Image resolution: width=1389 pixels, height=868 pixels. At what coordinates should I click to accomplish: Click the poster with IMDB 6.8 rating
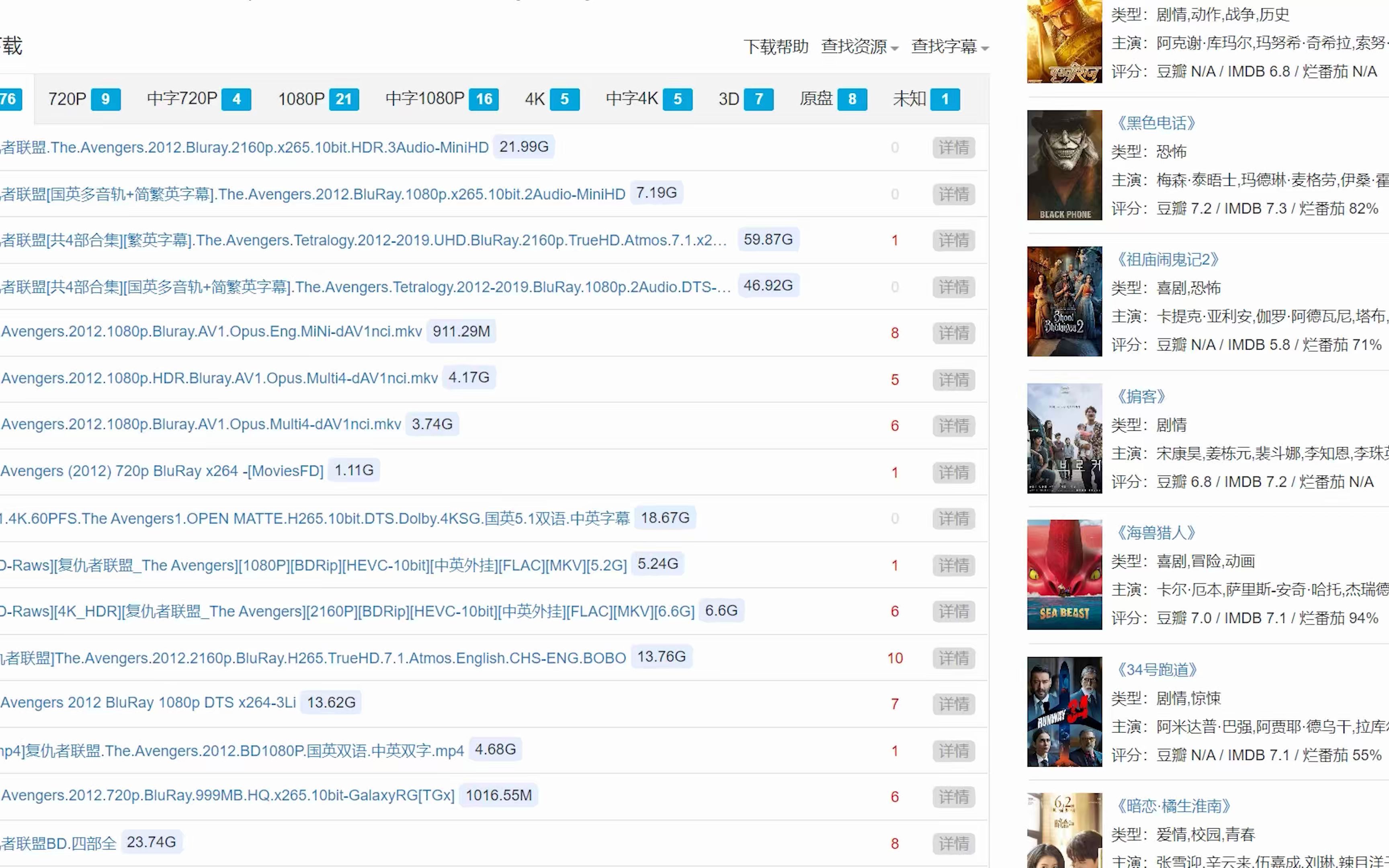(1064, 41)
